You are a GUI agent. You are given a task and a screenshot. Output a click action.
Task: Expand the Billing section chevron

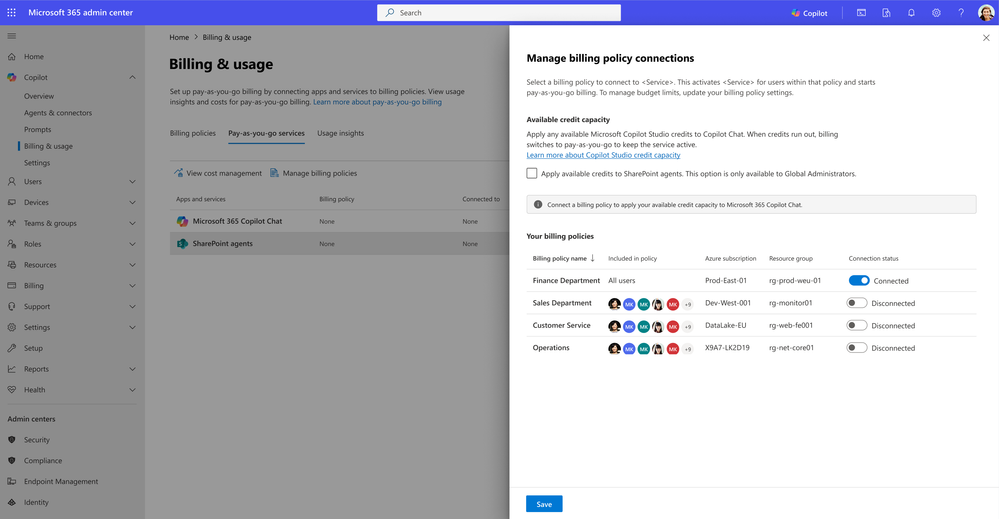click(133, 286)
